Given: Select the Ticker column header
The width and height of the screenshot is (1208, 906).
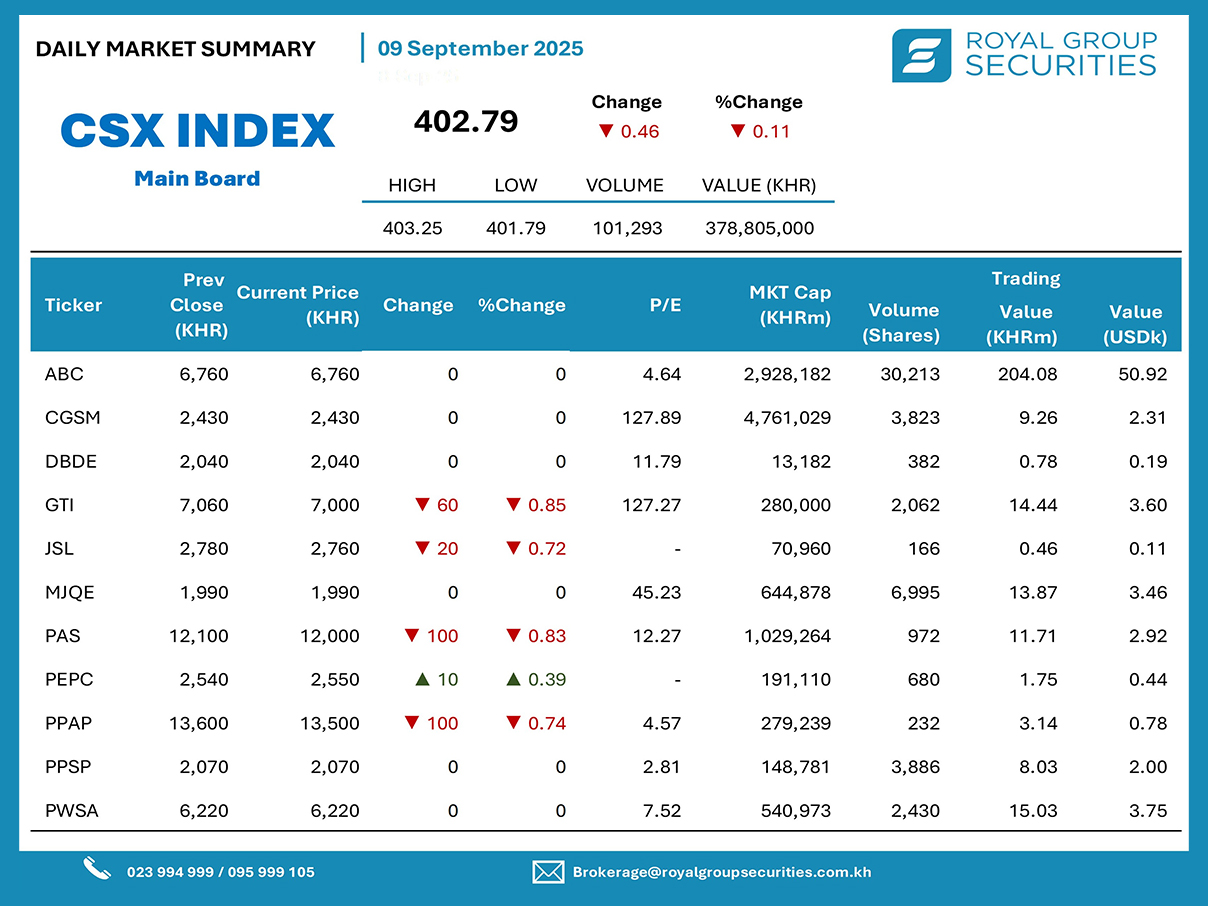Looking at the screenshot, I should (73, 306).
